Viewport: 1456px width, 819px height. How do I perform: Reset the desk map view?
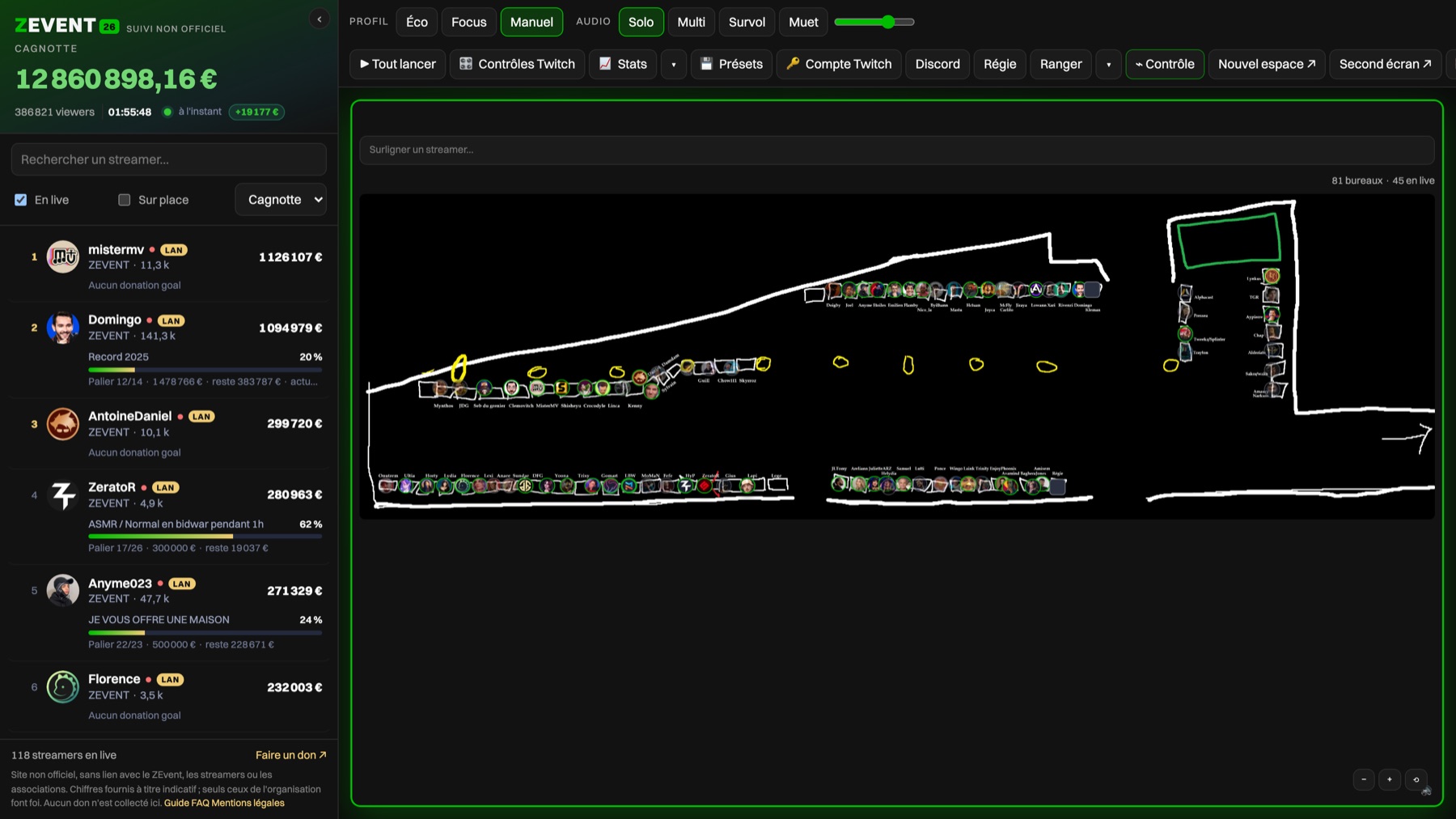[x=1416, y=779]
